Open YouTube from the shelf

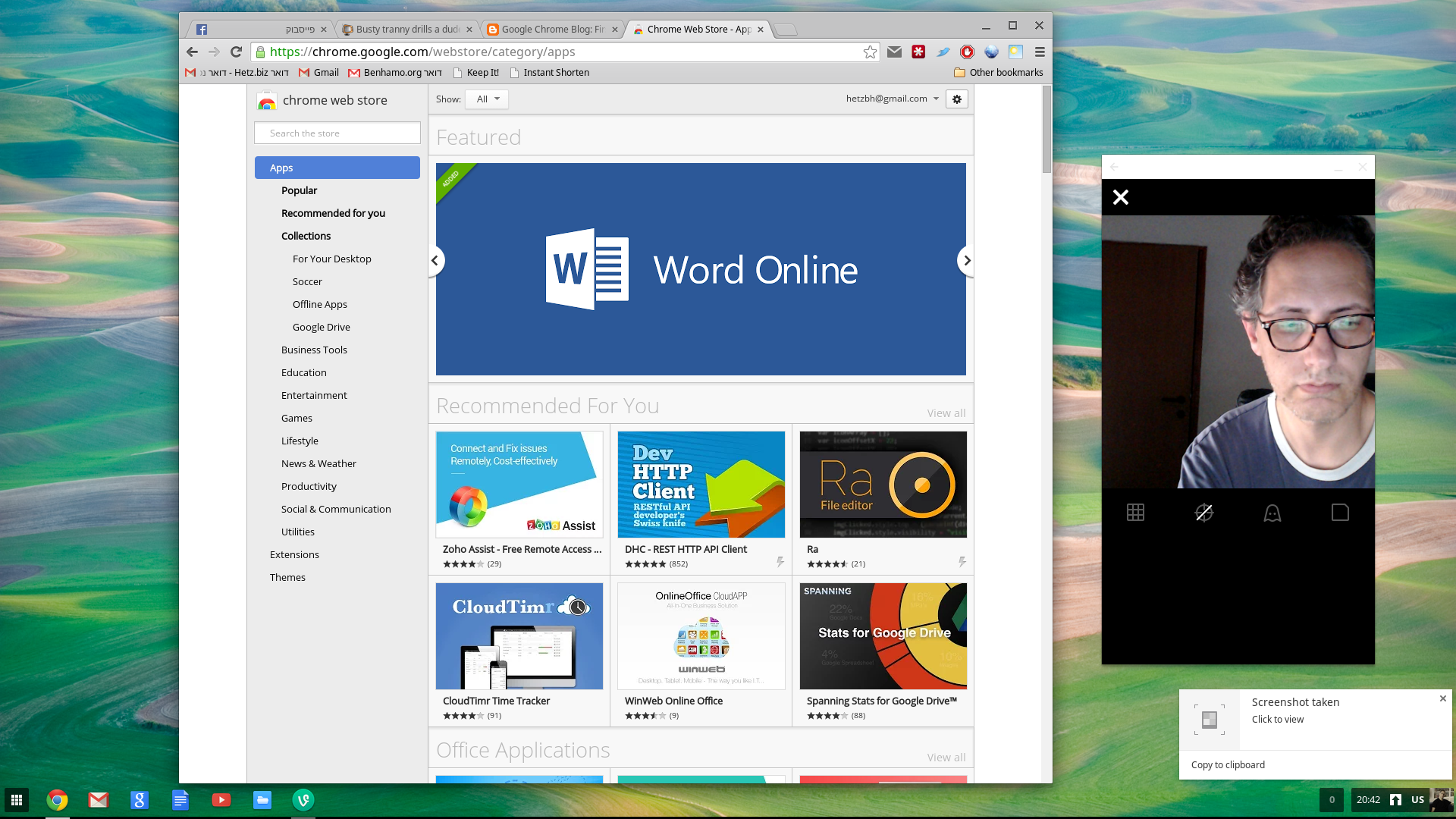[221, 800]
